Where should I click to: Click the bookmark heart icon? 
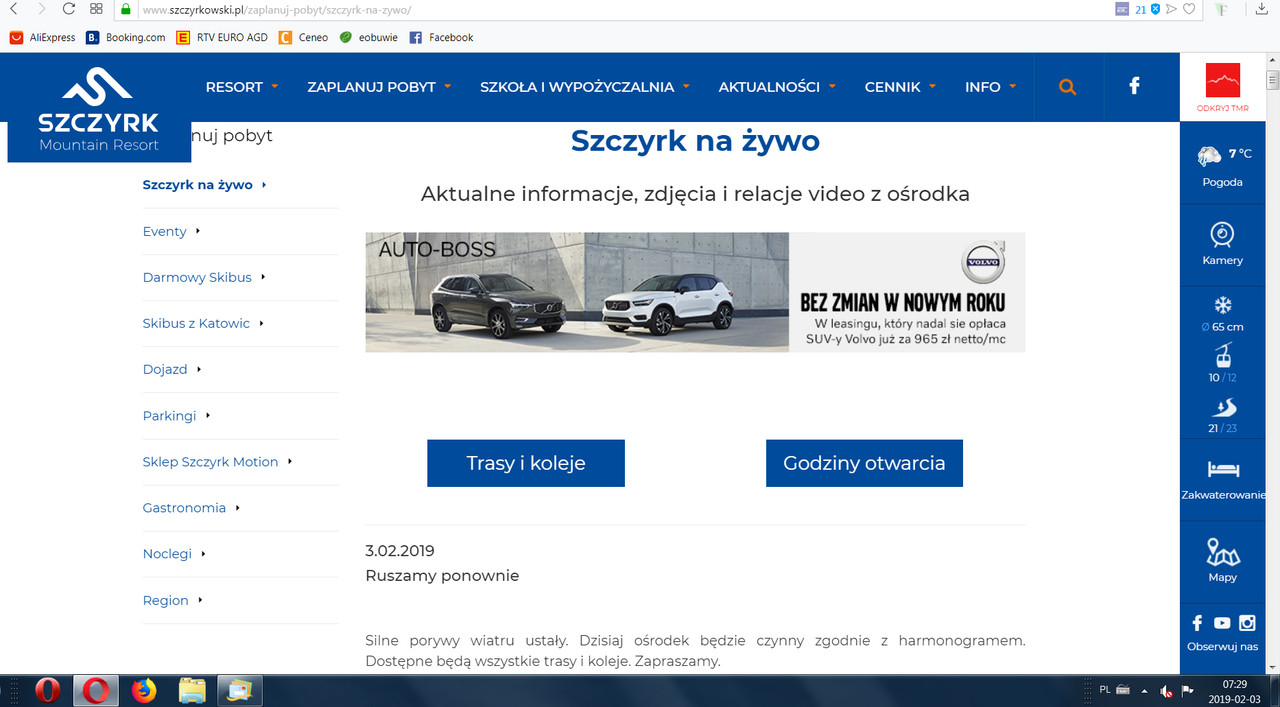click(x=1189, y=9)
